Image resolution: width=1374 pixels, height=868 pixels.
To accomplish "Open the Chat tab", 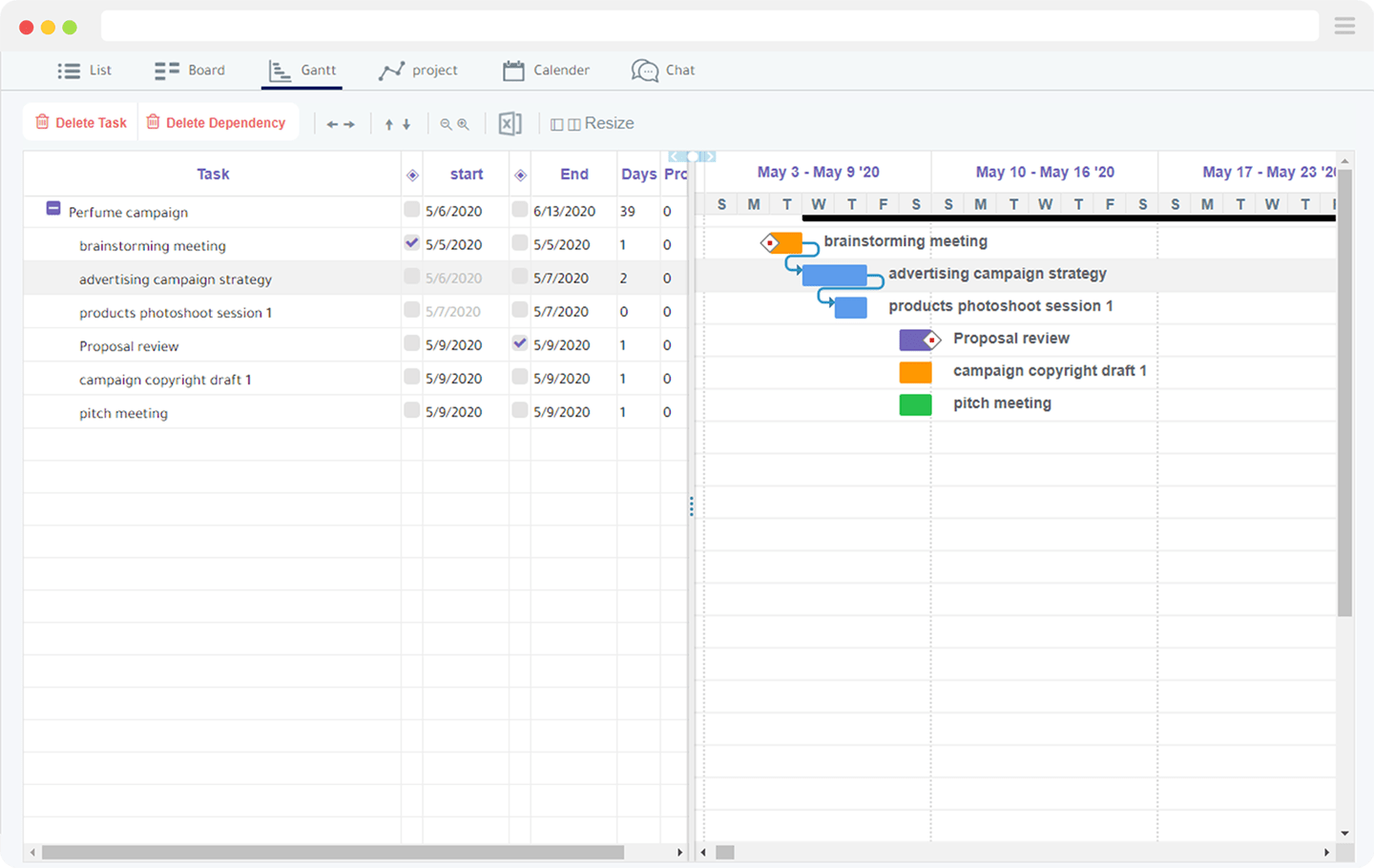I will coord(663,71).
